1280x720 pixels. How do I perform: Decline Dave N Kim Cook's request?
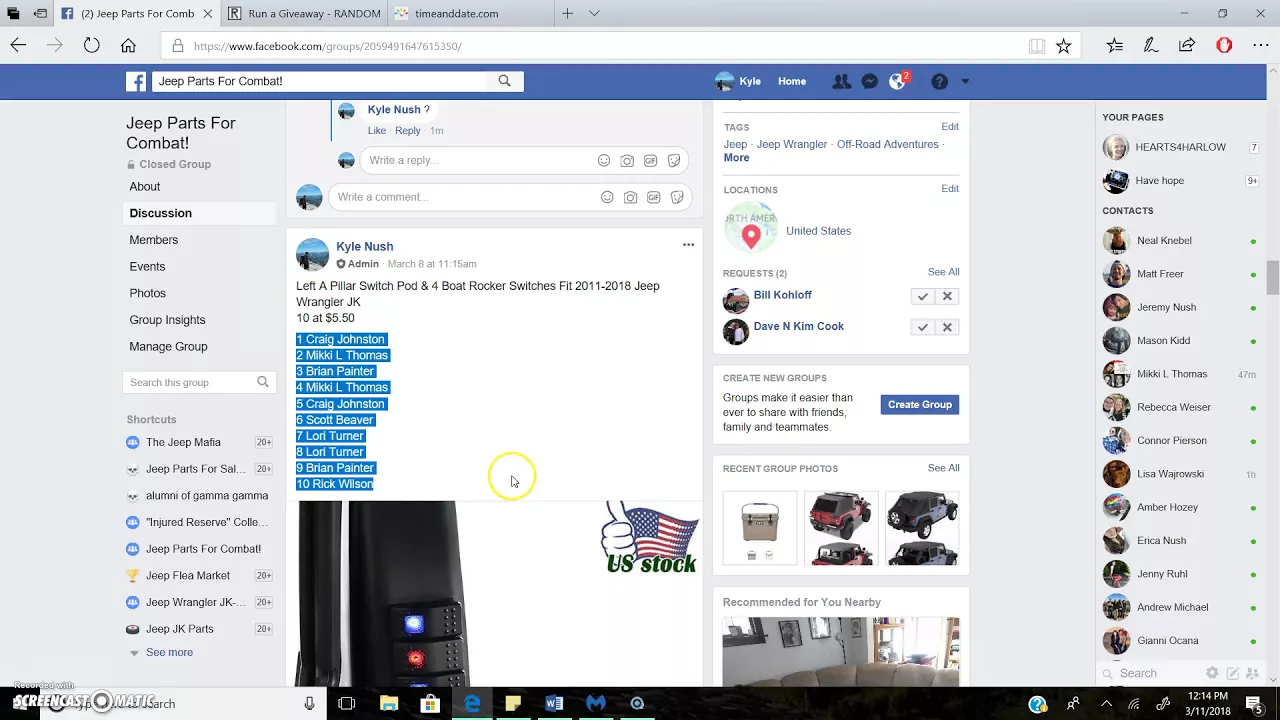click(947, 327)
